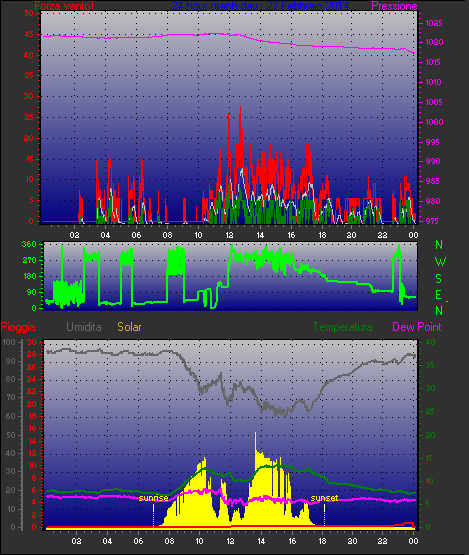
Task: Click '975' on the pressure axis
Action: [432, 221]
